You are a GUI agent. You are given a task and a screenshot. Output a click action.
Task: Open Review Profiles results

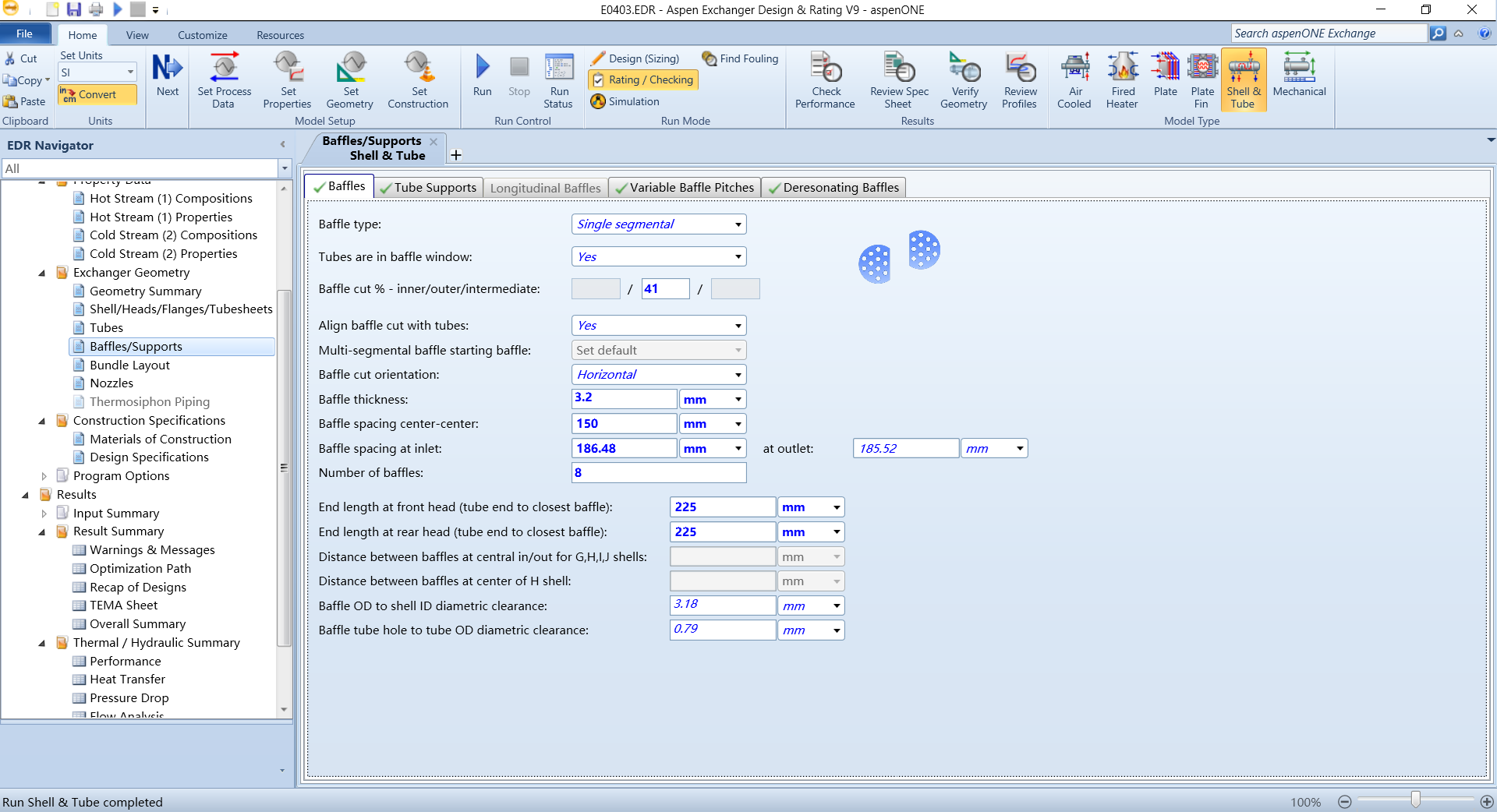tap(1020, 80)
